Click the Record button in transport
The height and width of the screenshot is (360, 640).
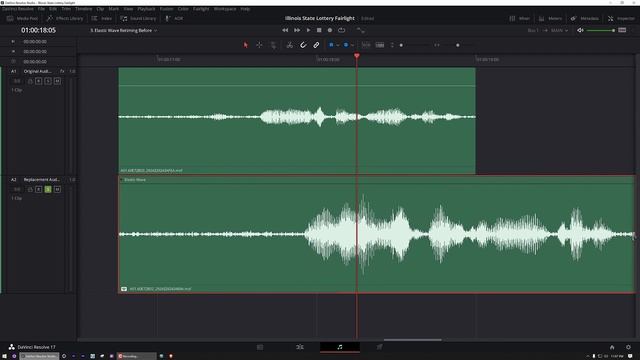click(330, 30)
